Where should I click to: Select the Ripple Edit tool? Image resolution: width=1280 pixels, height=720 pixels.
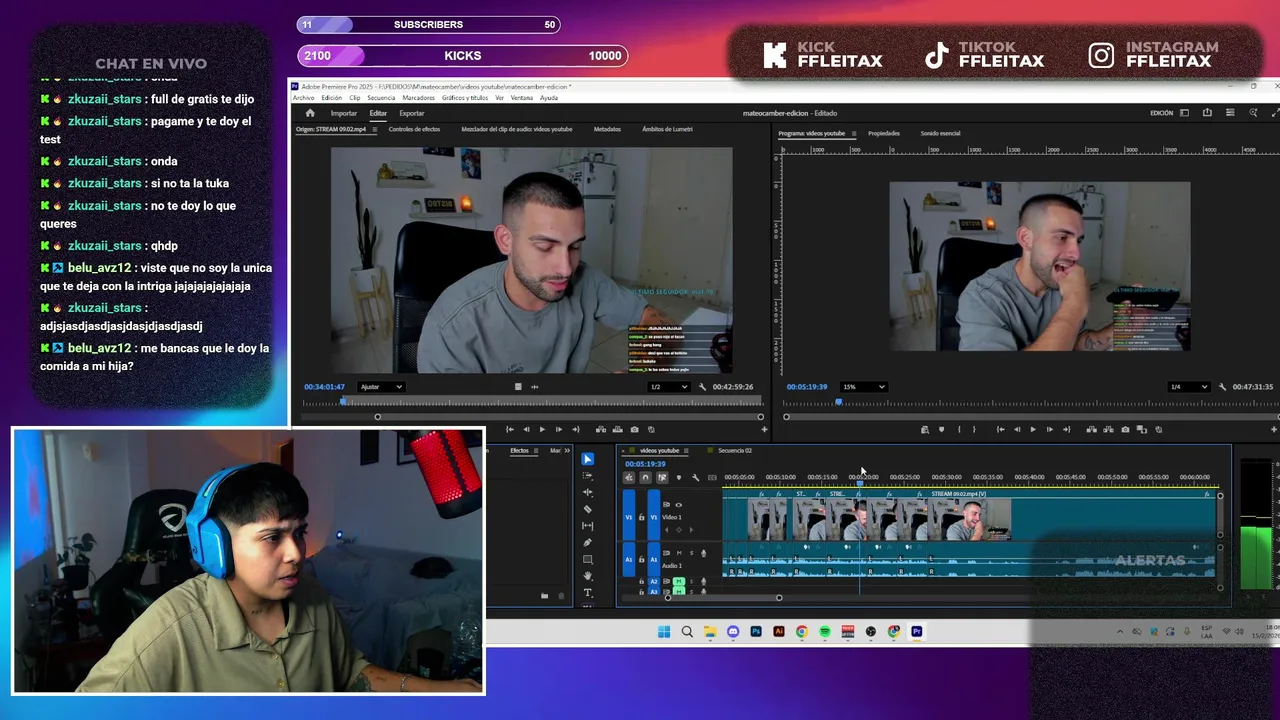pos(588,493)
